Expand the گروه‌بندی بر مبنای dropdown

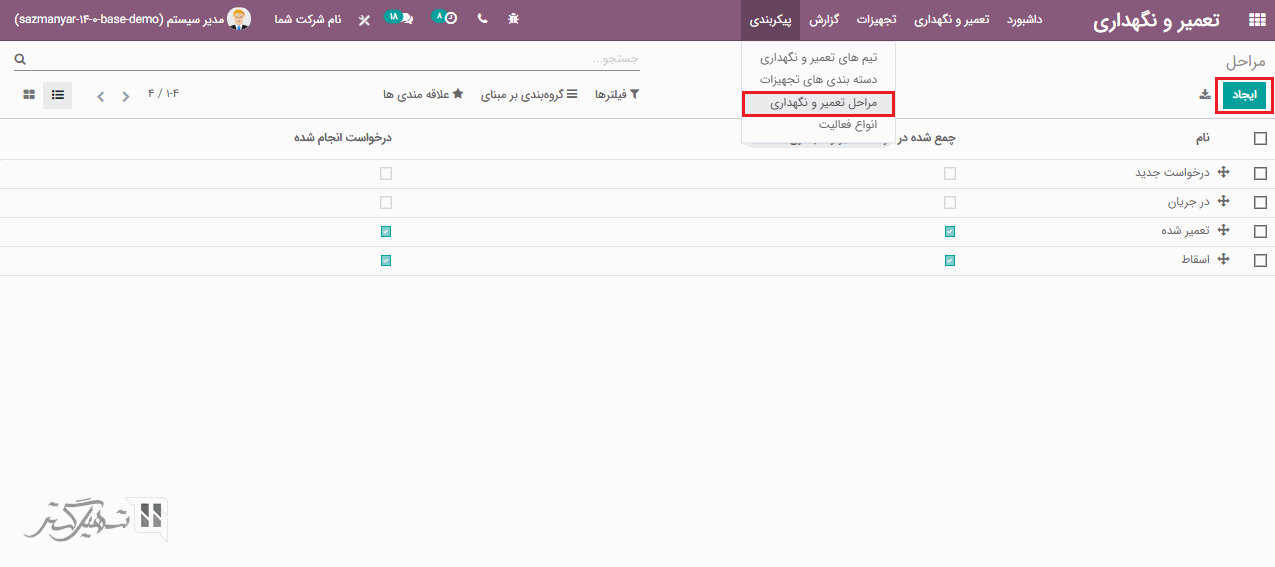(x=523, y=95)
